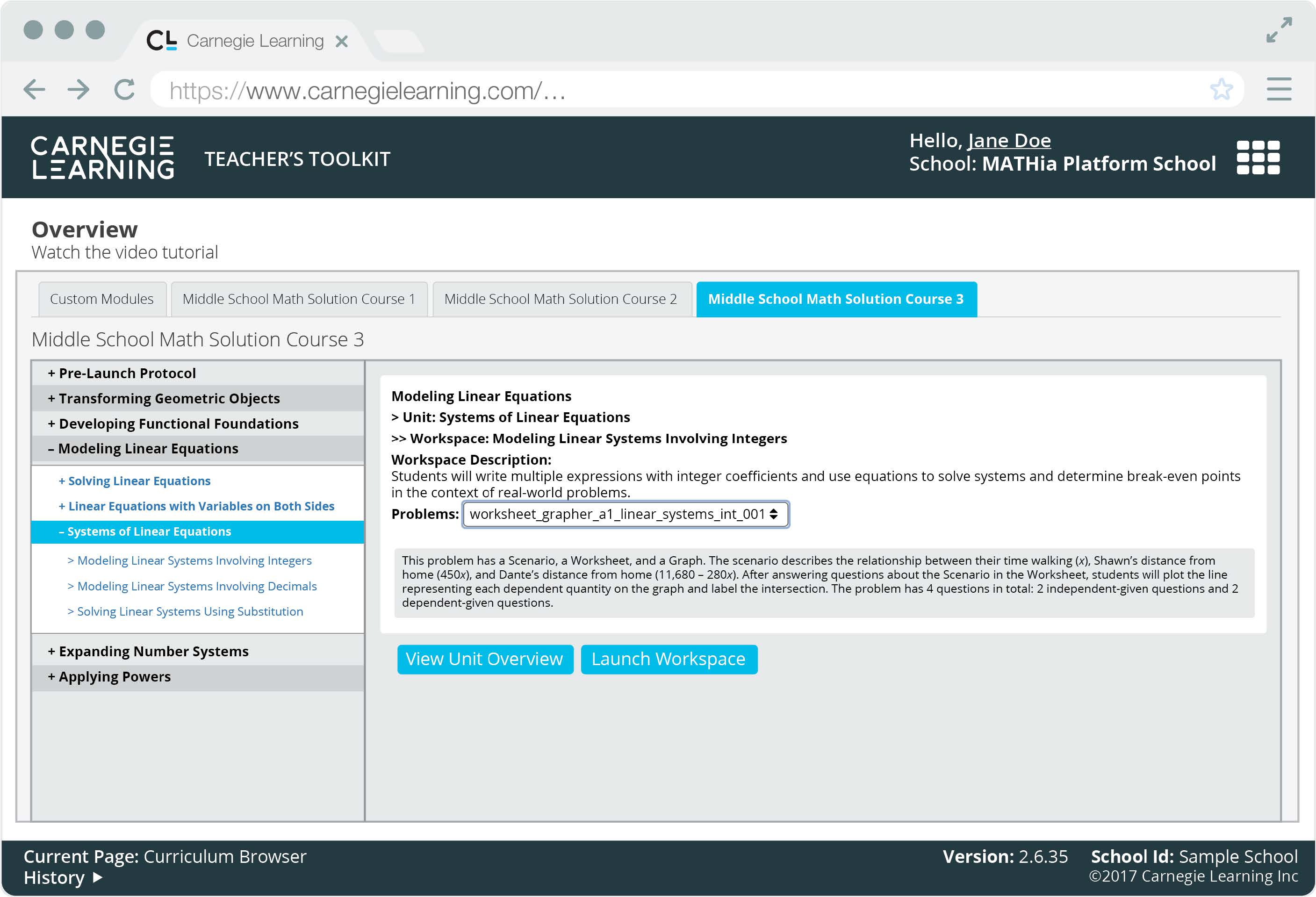Switch to Middle School Math Solution Course 1 tab
The height and width of the screenshot is (897, 1316).
coord(299,299)
